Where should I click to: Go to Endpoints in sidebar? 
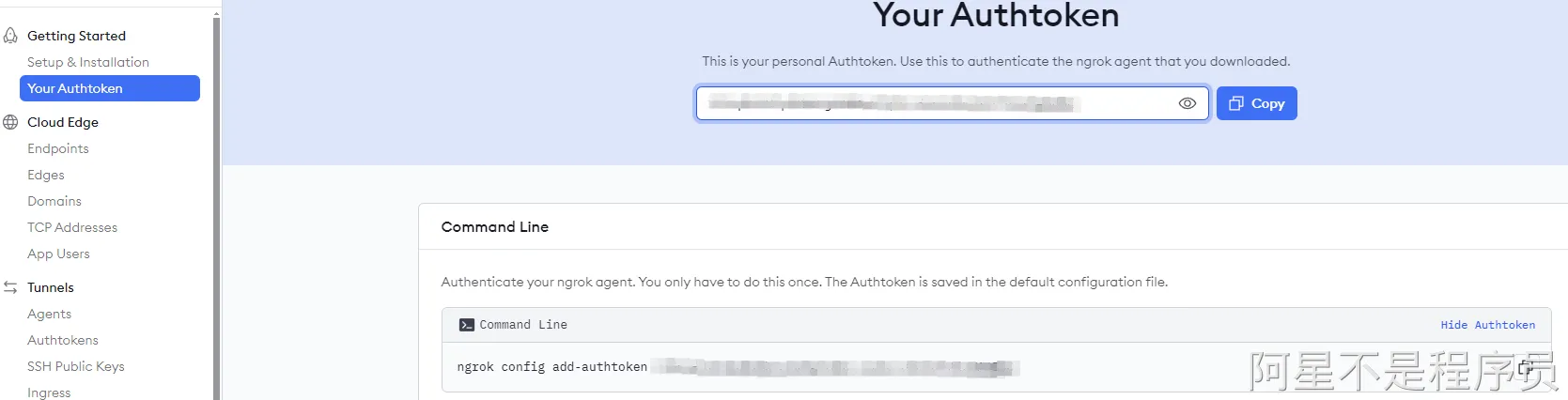[x=58, y=148]
